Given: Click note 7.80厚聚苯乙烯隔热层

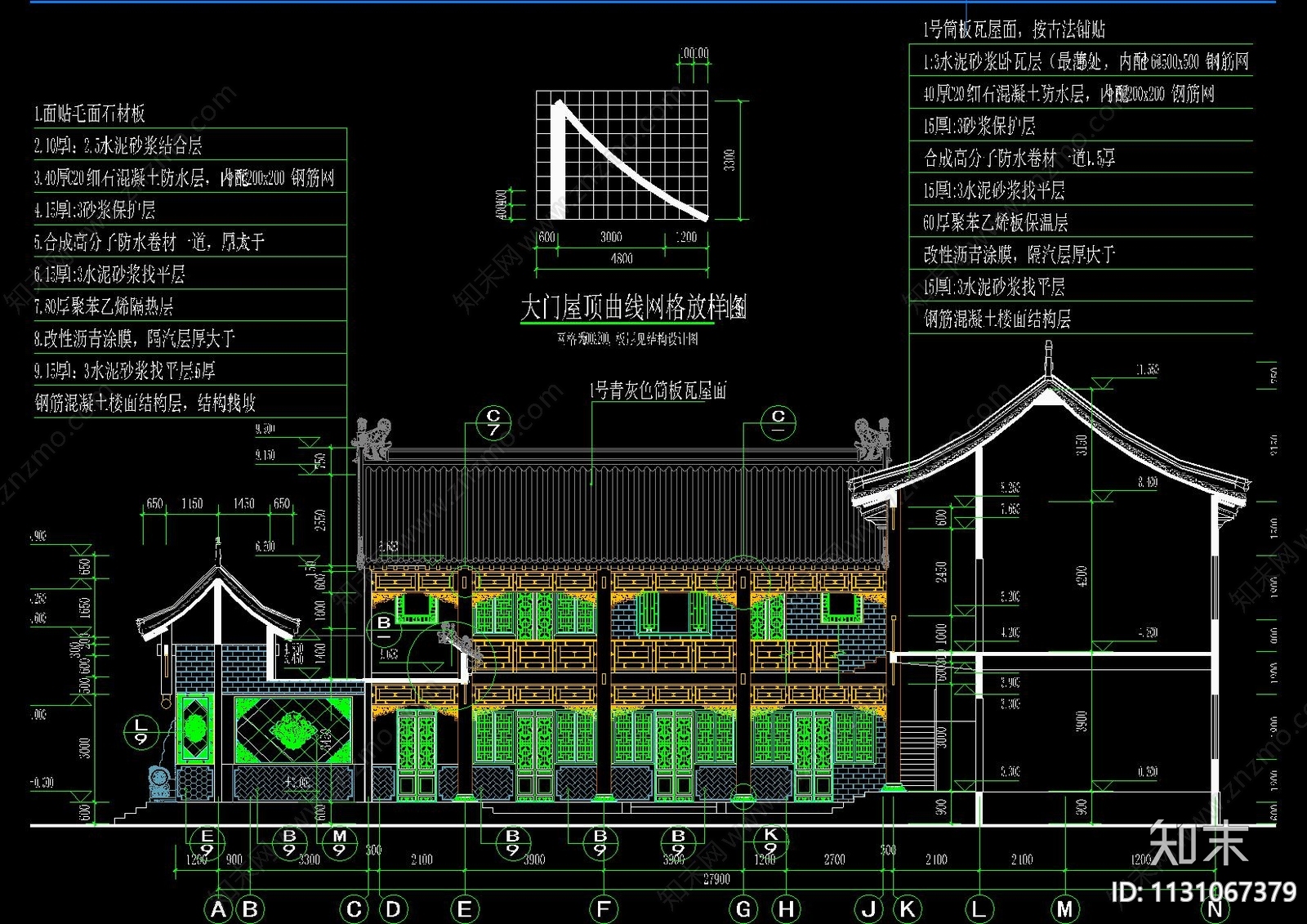Looking at the screenshot, I should [104, 306].
